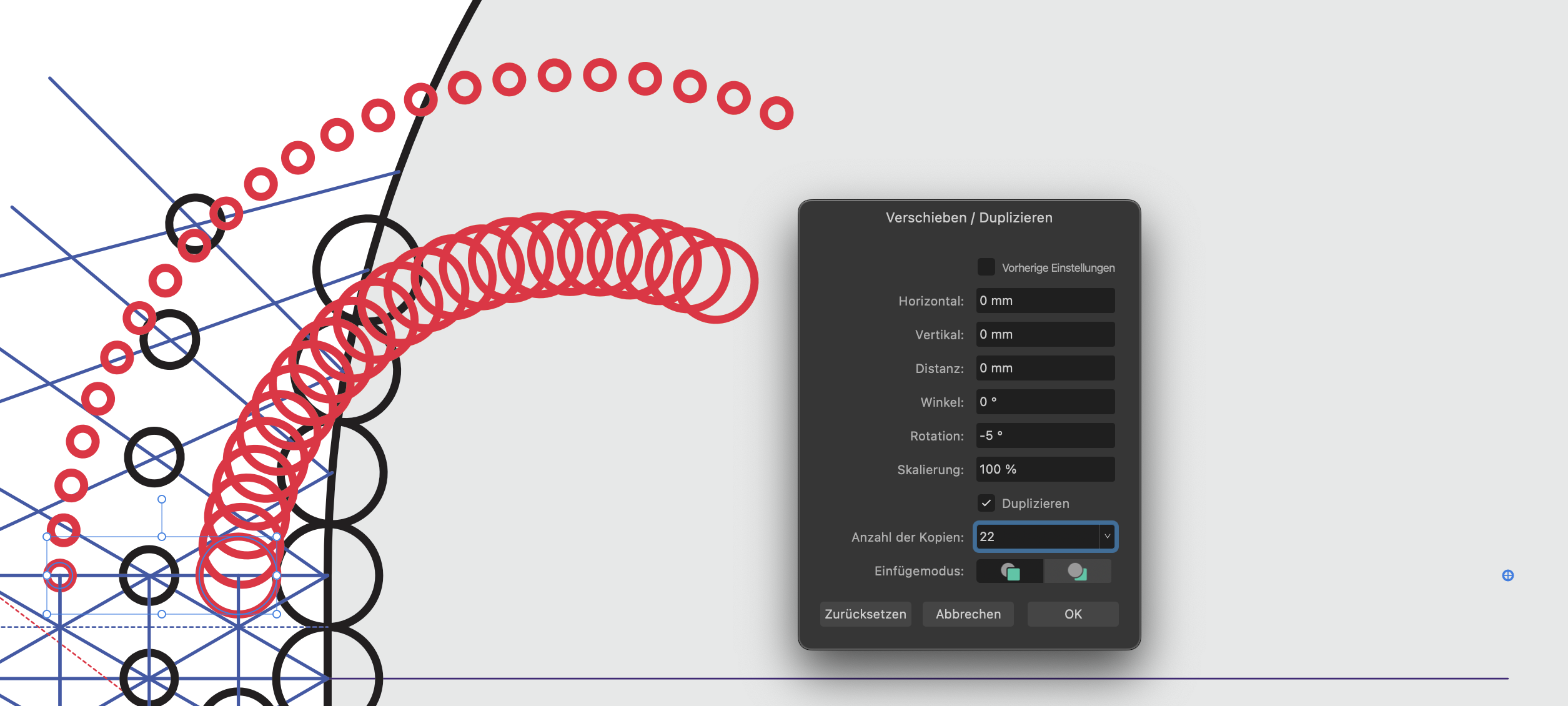
Task: Click the bottom-left selection box handle
Action: (x=47, y=614)
